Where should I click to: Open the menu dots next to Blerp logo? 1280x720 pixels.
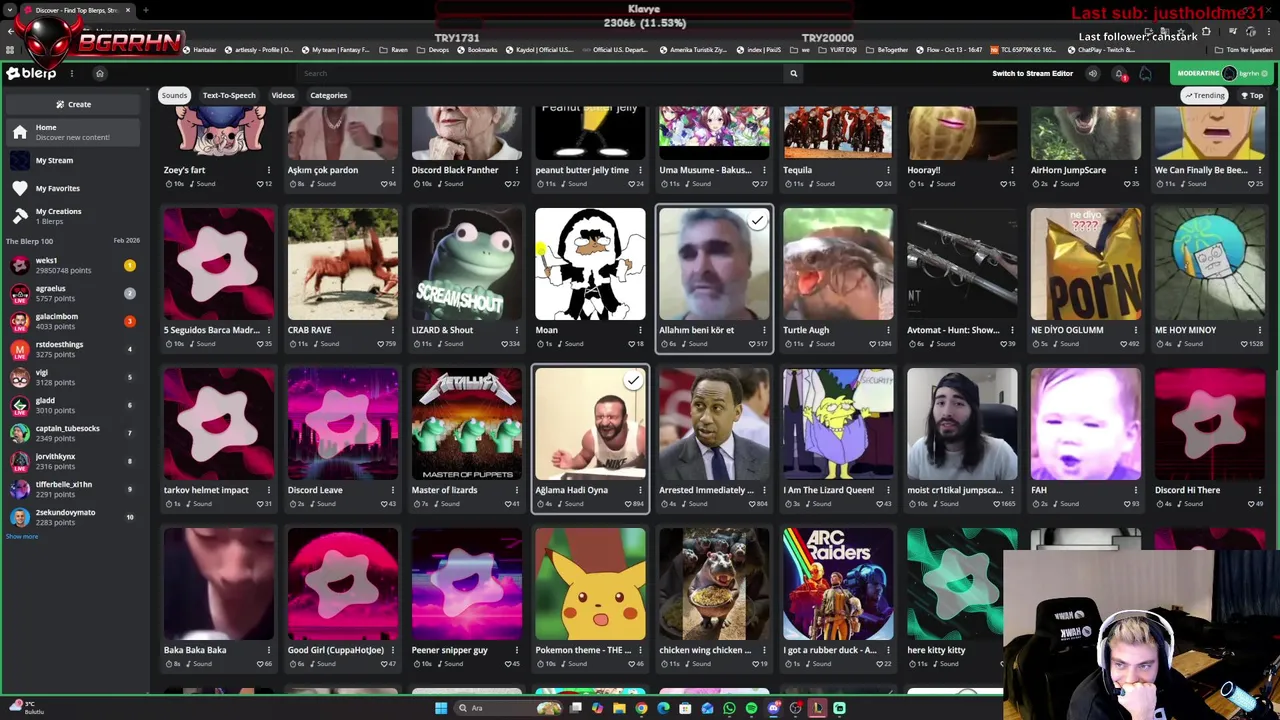click(72, 73)
